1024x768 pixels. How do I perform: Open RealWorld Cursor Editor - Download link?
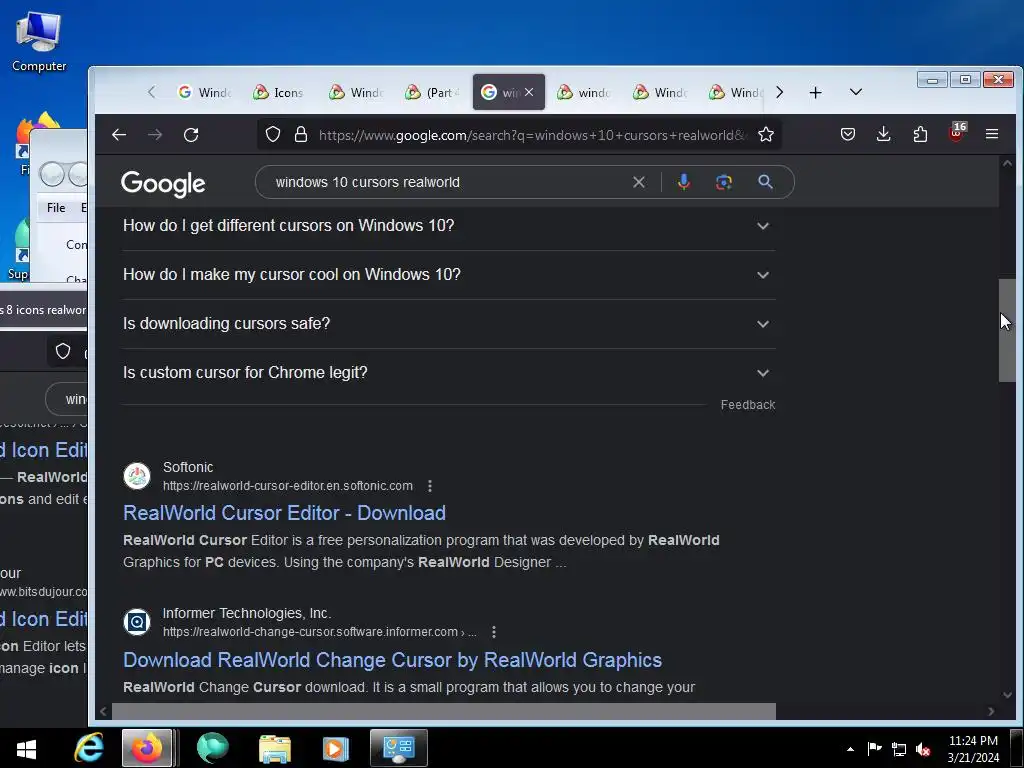pyautogui.click(x=285, y=513)
